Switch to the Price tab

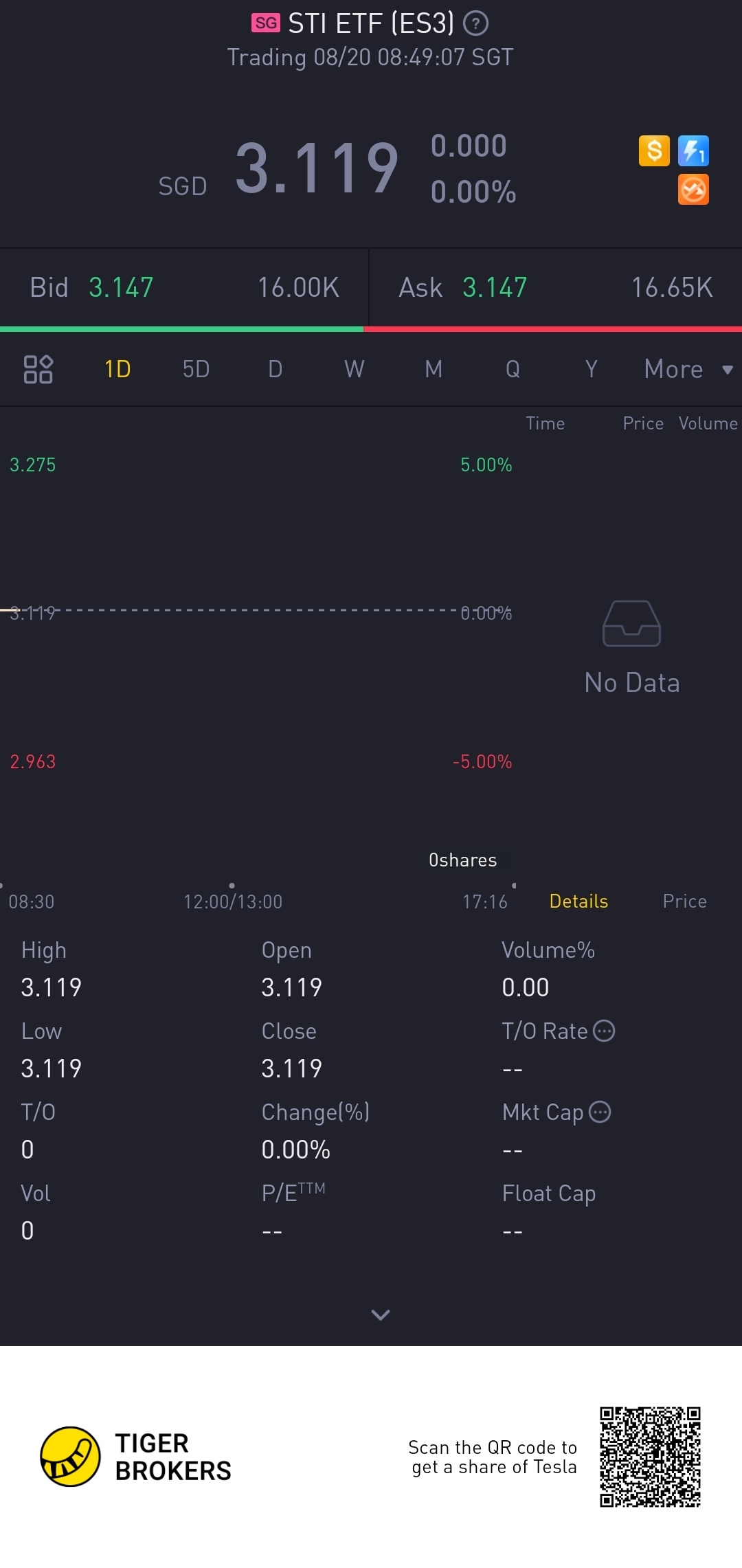coord(684,901)
